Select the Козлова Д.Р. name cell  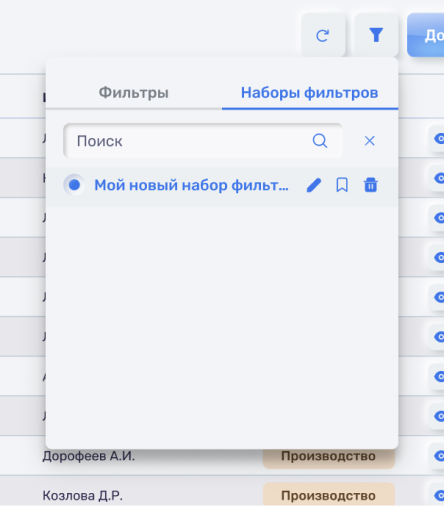coord(82,496)
